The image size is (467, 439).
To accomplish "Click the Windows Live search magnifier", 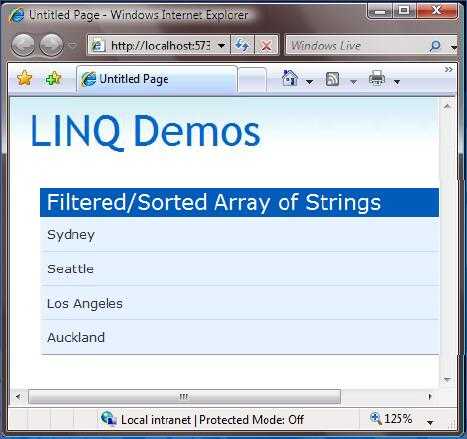I will (x=435, y=46).
